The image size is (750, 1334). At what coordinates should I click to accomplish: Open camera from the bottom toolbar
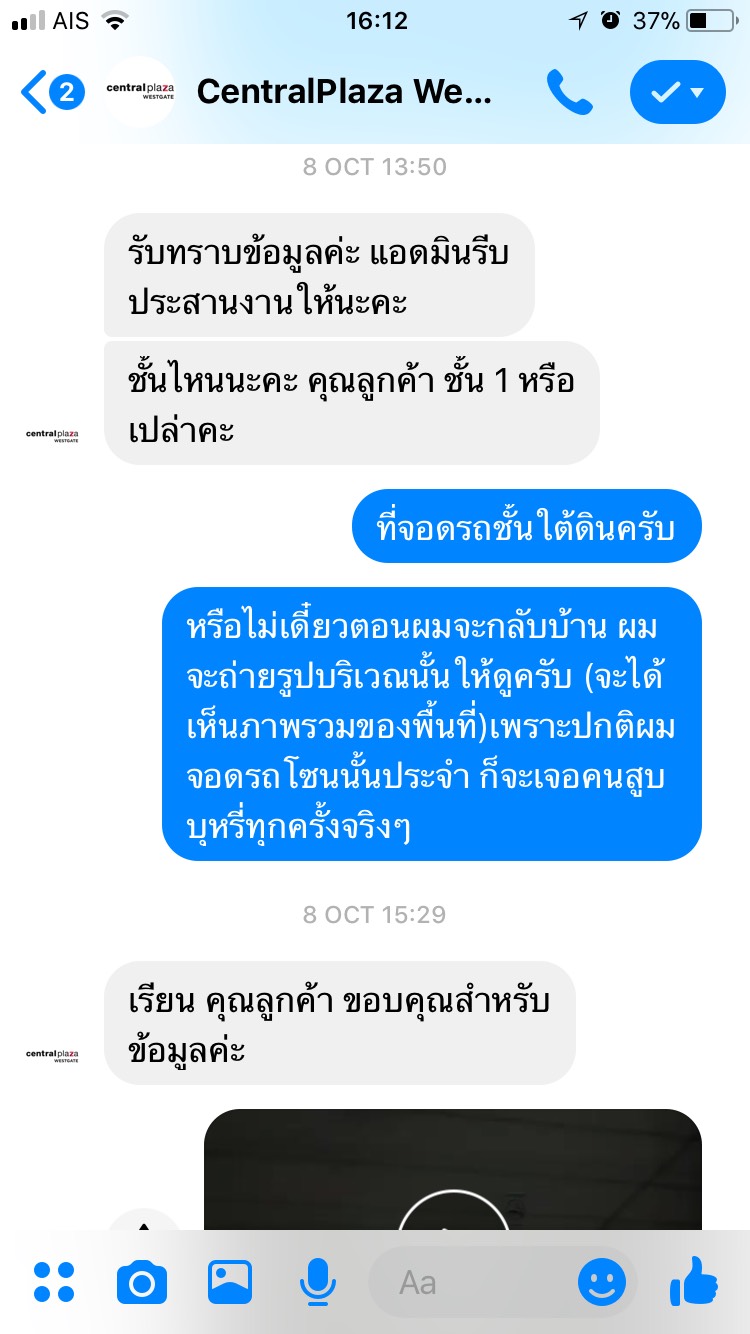click(x=142, y=1282)
